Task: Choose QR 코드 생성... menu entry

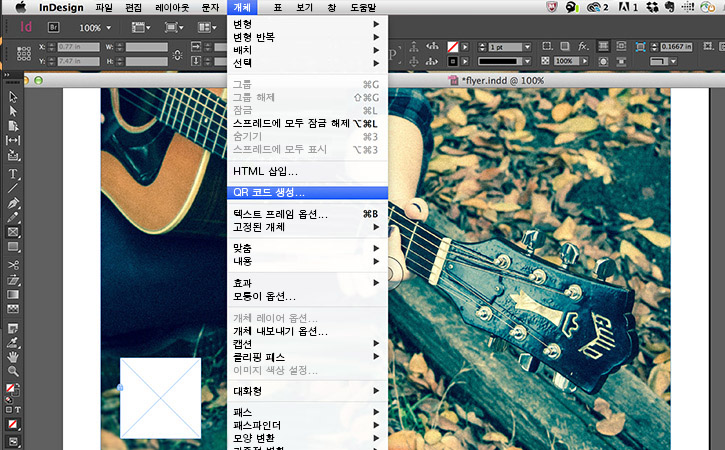Action: point(307,192)
